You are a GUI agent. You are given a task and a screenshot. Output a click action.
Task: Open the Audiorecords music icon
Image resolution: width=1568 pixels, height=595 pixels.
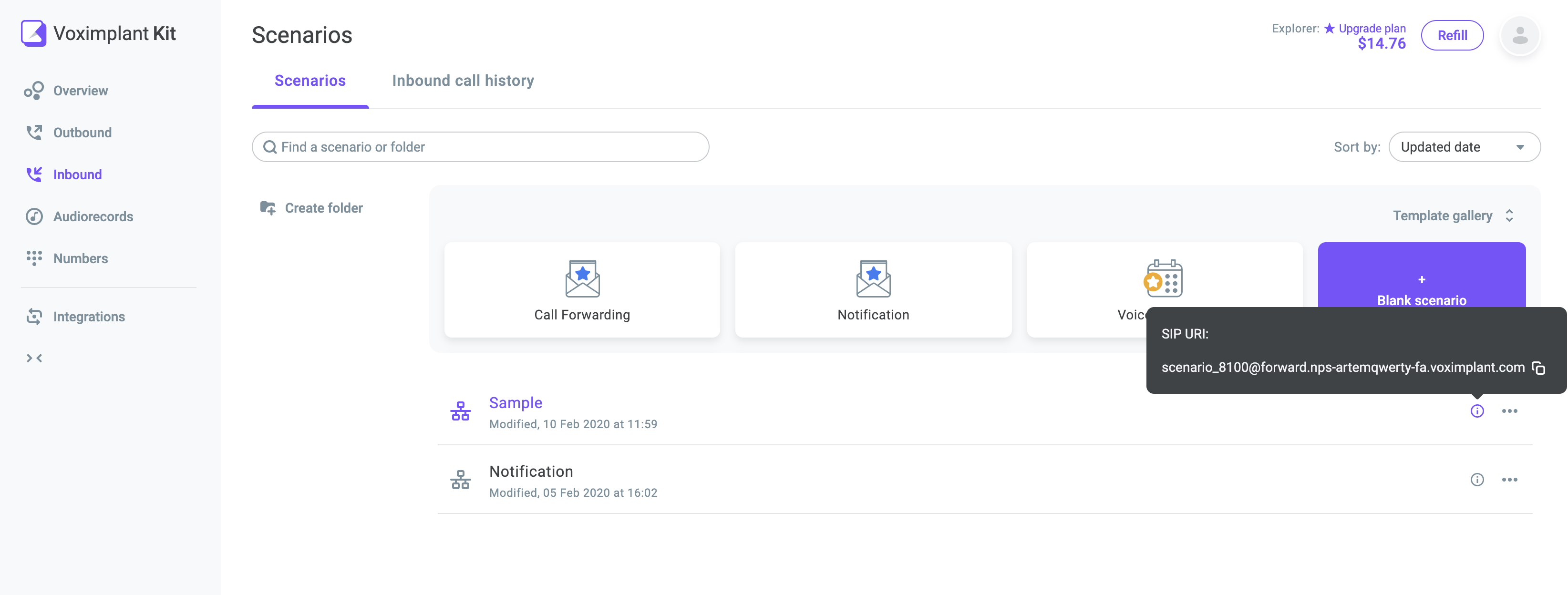[34, 216]
